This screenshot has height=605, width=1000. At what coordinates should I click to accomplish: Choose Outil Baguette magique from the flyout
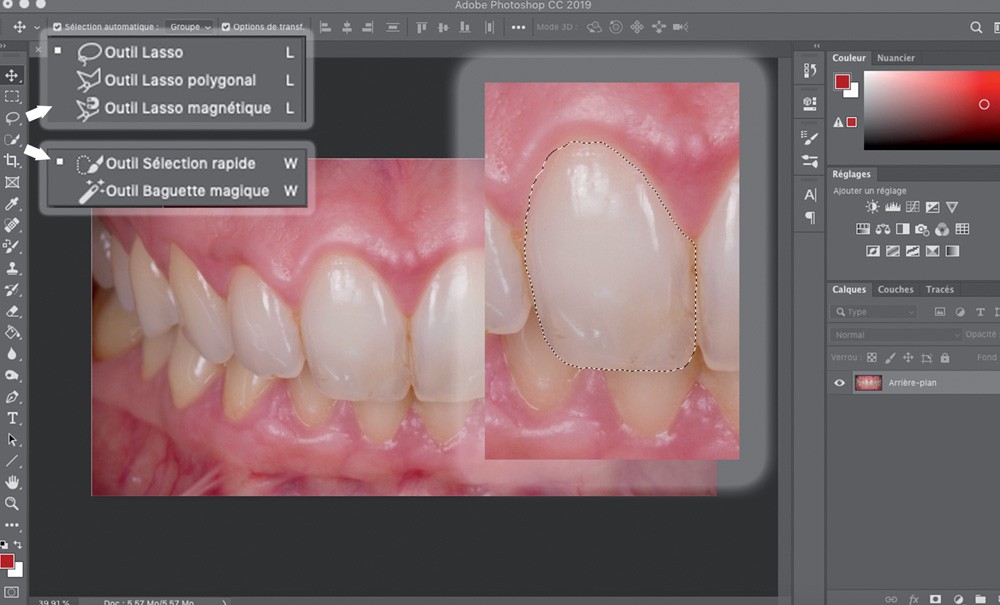click(187, 191)
